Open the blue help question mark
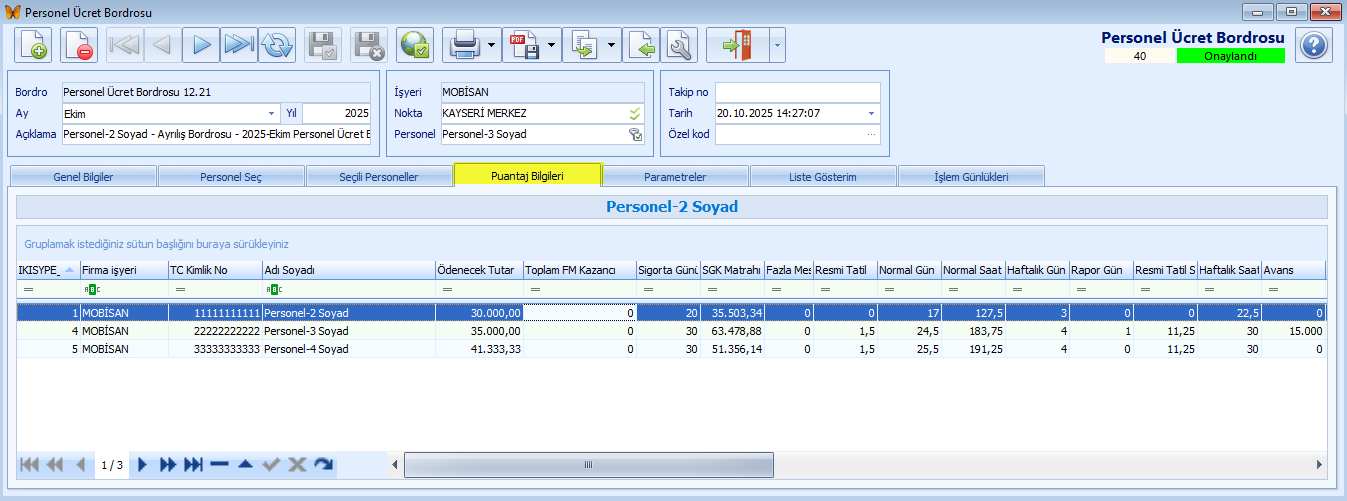The height and width of the screenshot is (501, 1347). (1314, 46)
